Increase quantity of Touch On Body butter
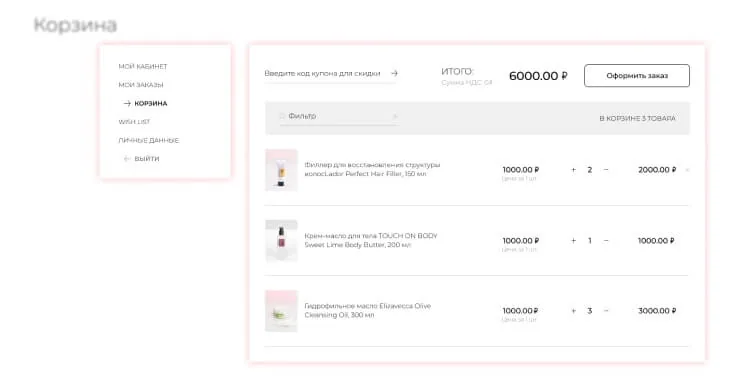The image size is (755, 383). 573,240
